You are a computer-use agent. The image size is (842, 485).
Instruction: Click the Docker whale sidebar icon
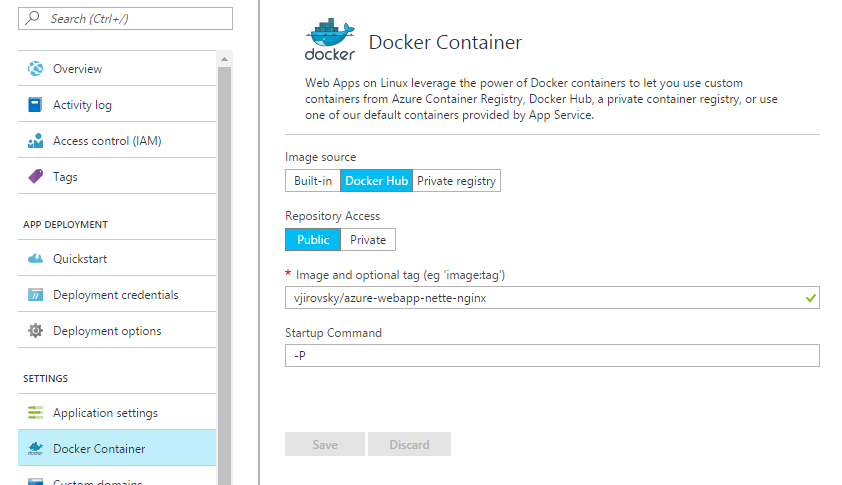coord(35,448)
